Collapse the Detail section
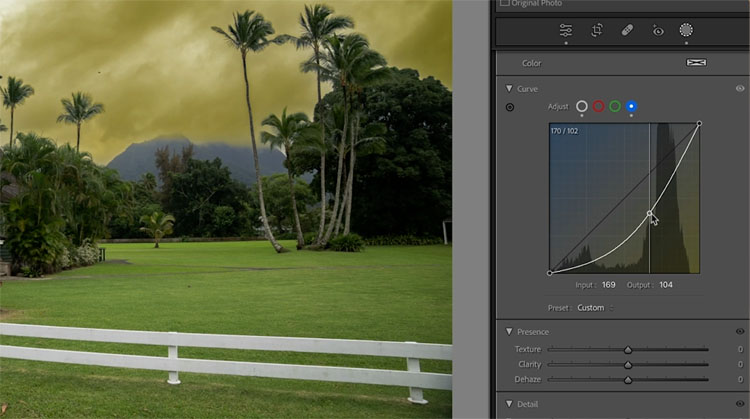750x419 pixels. click(508, 403)
